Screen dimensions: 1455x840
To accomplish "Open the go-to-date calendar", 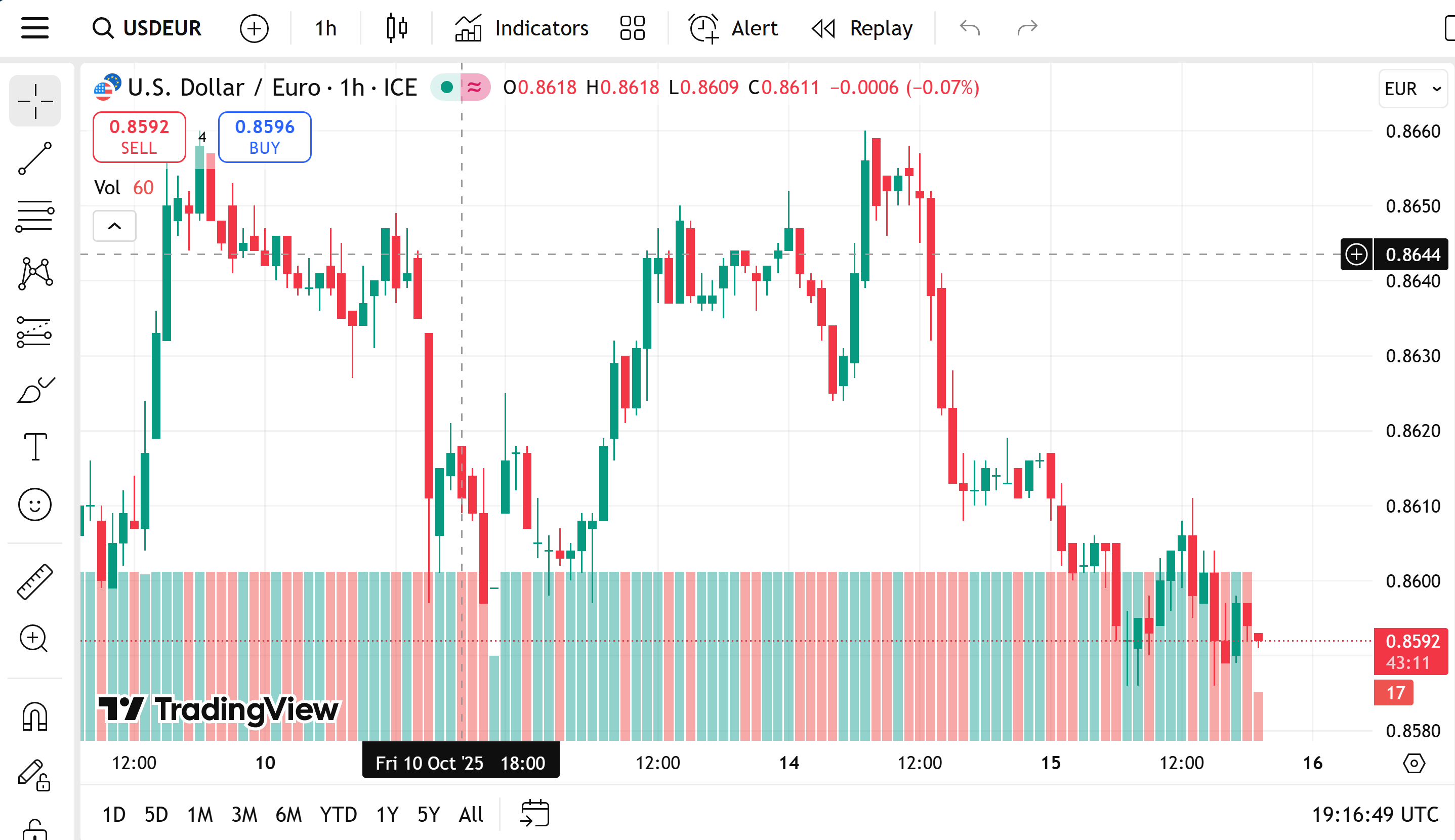I will (535, 814).
